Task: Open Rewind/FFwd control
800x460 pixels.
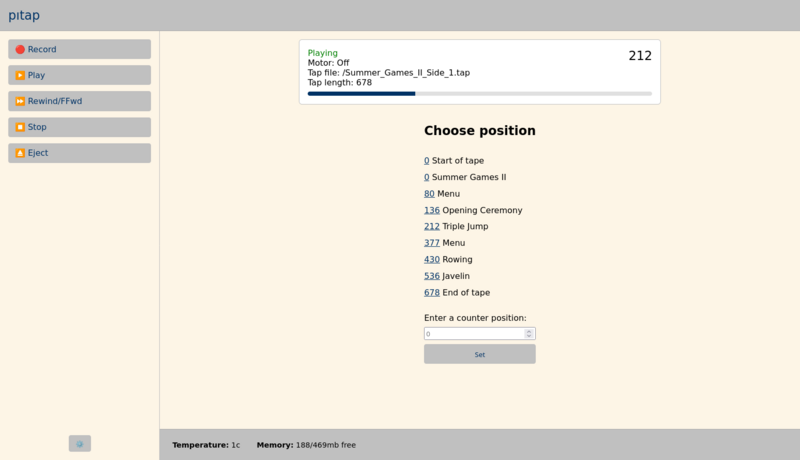Action: [x=80, y=101]
